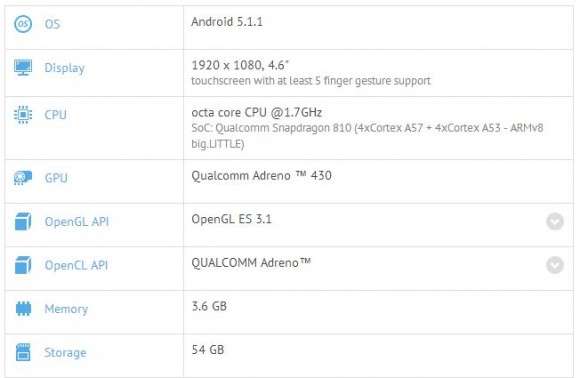Select the Memory label
580x378 pixels.
tap(66, 309)
